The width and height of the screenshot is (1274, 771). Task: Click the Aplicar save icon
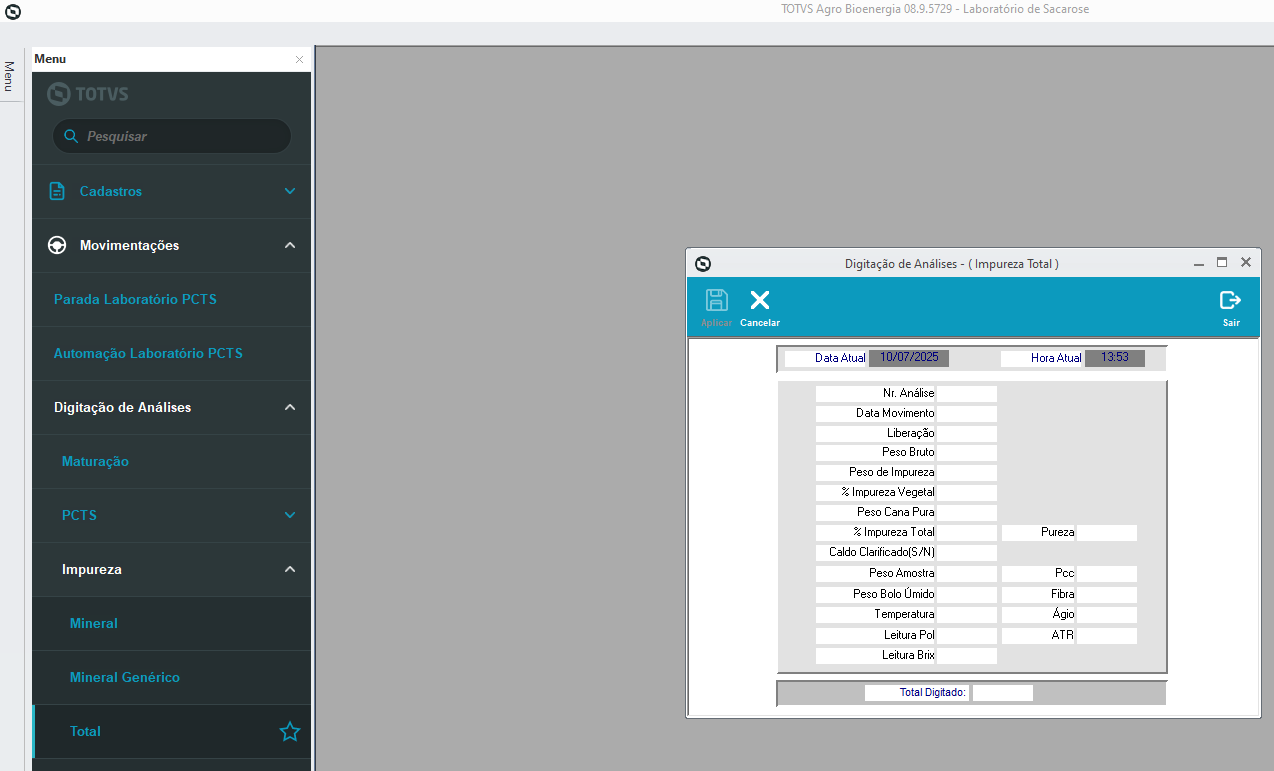716,300
